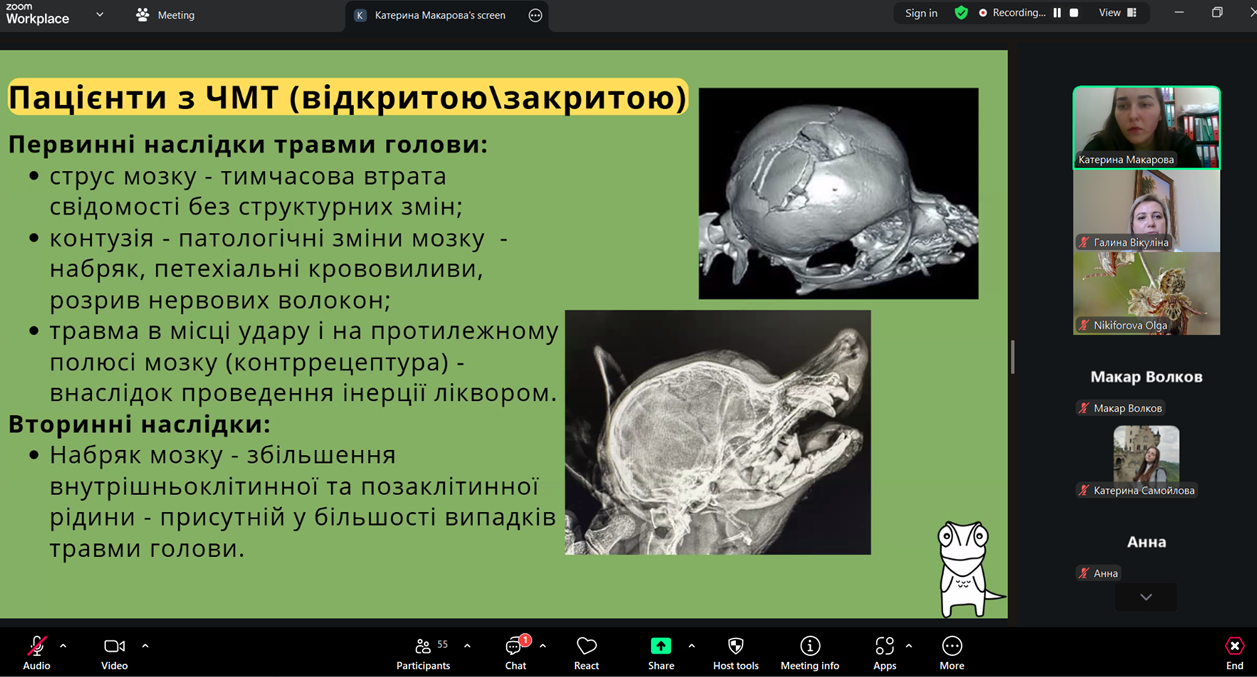Toggle the Video camera button
1257x677 pixels.
114,652
